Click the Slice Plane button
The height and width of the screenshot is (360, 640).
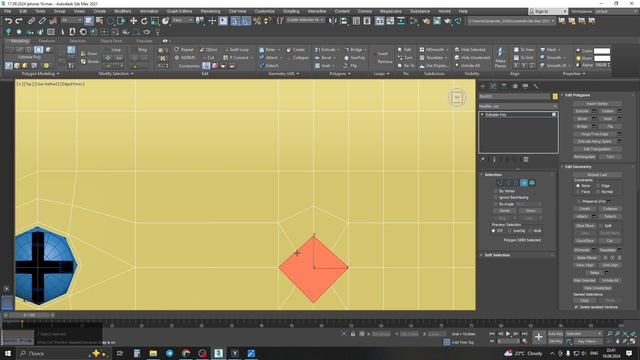[x=584, y=226]
